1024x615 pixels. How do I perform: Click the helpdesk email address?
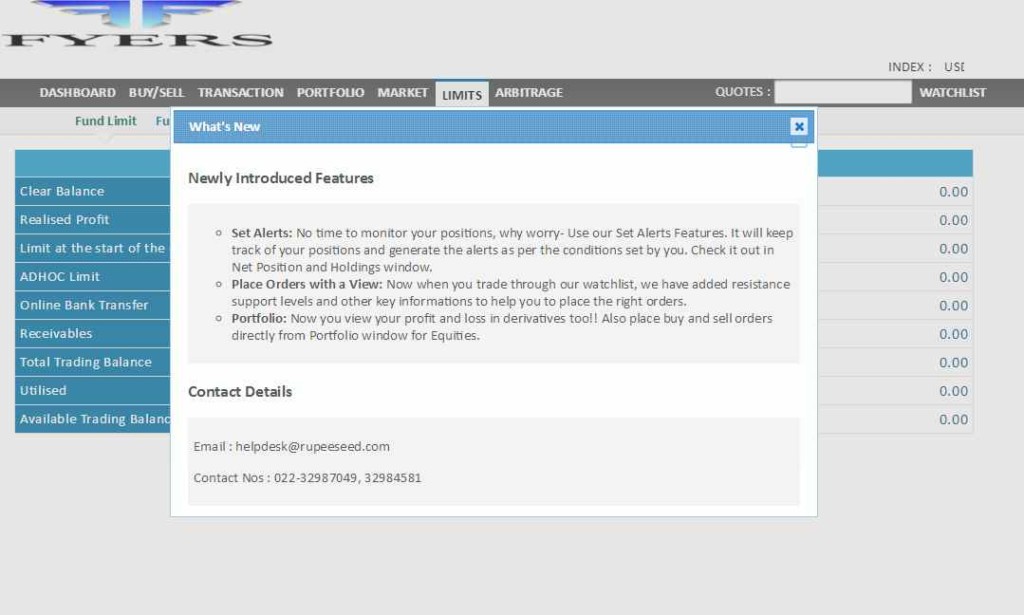point(312,447)
